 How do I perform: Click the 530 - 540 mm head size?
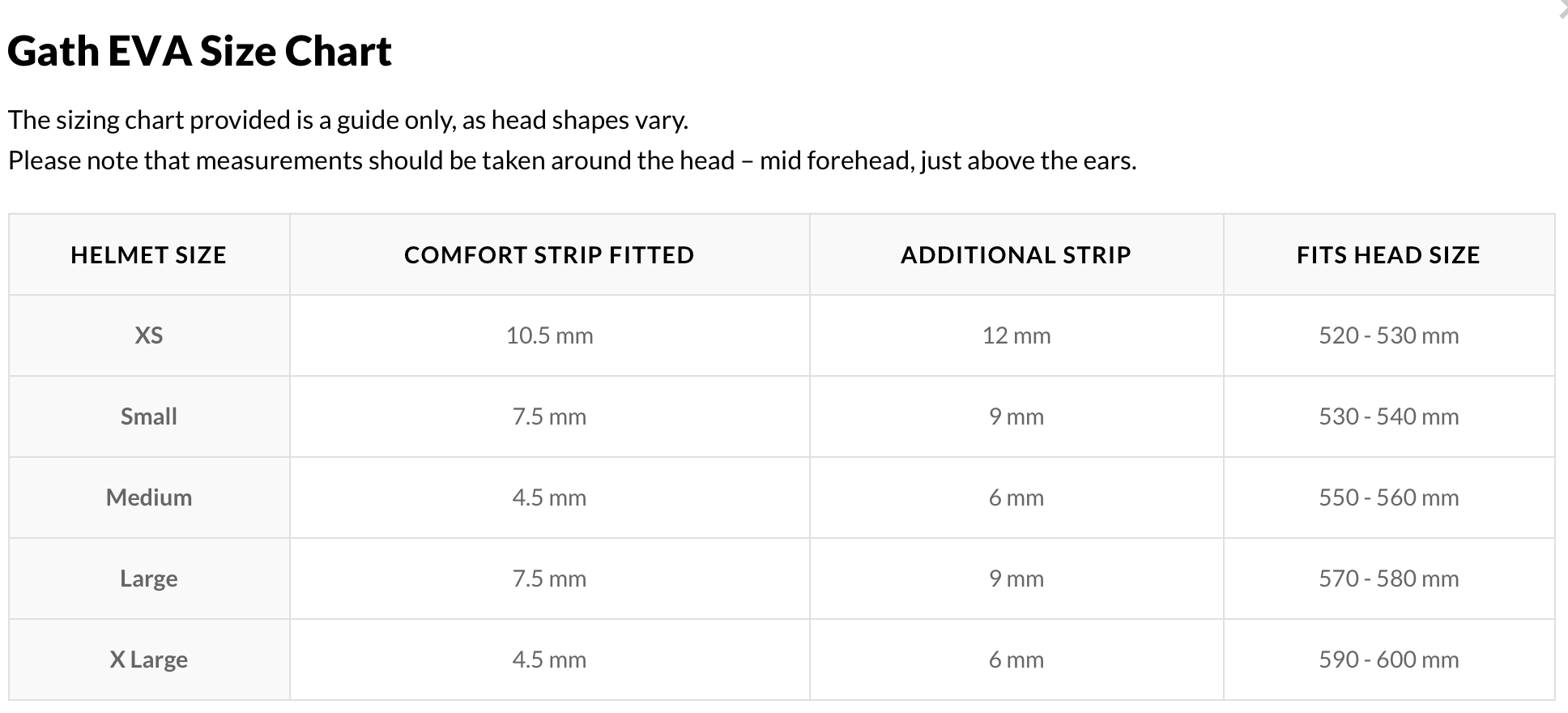(1388, 416)
